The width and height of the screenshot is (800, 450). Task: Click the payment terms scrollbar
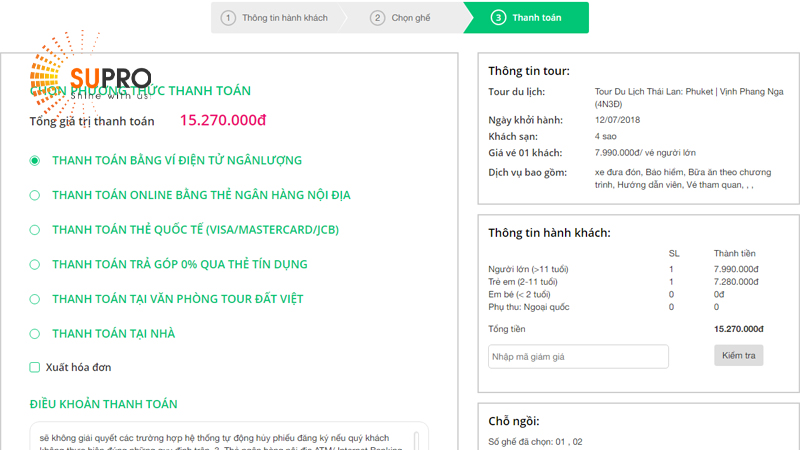(416, 441)
